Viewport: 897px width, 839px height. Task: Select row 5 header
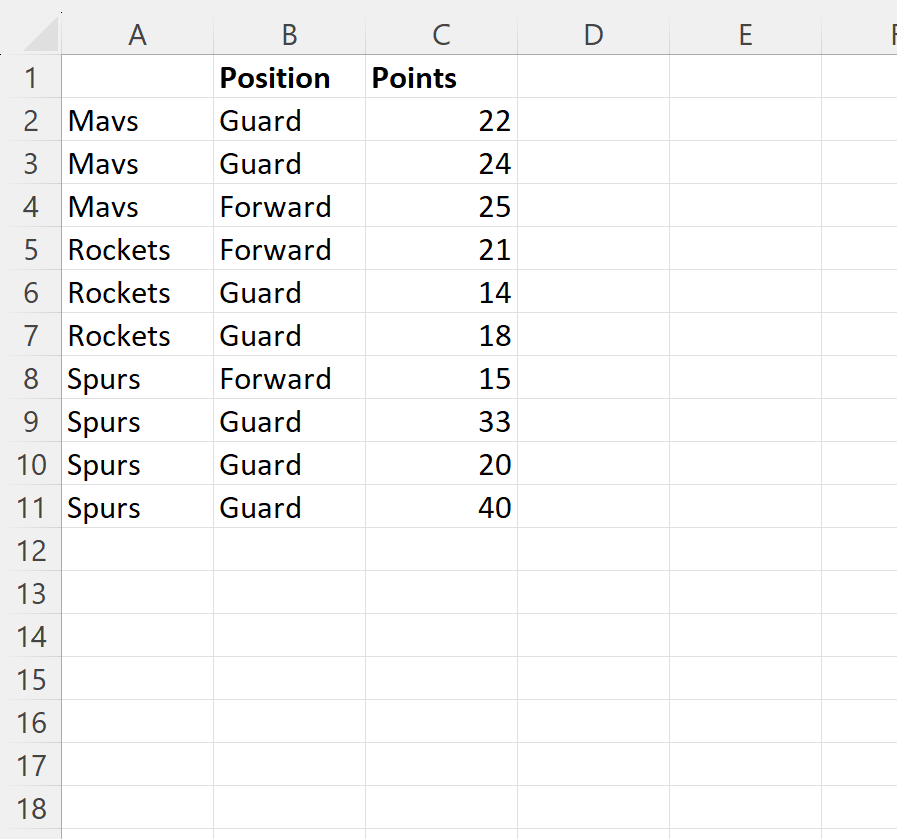31,249
